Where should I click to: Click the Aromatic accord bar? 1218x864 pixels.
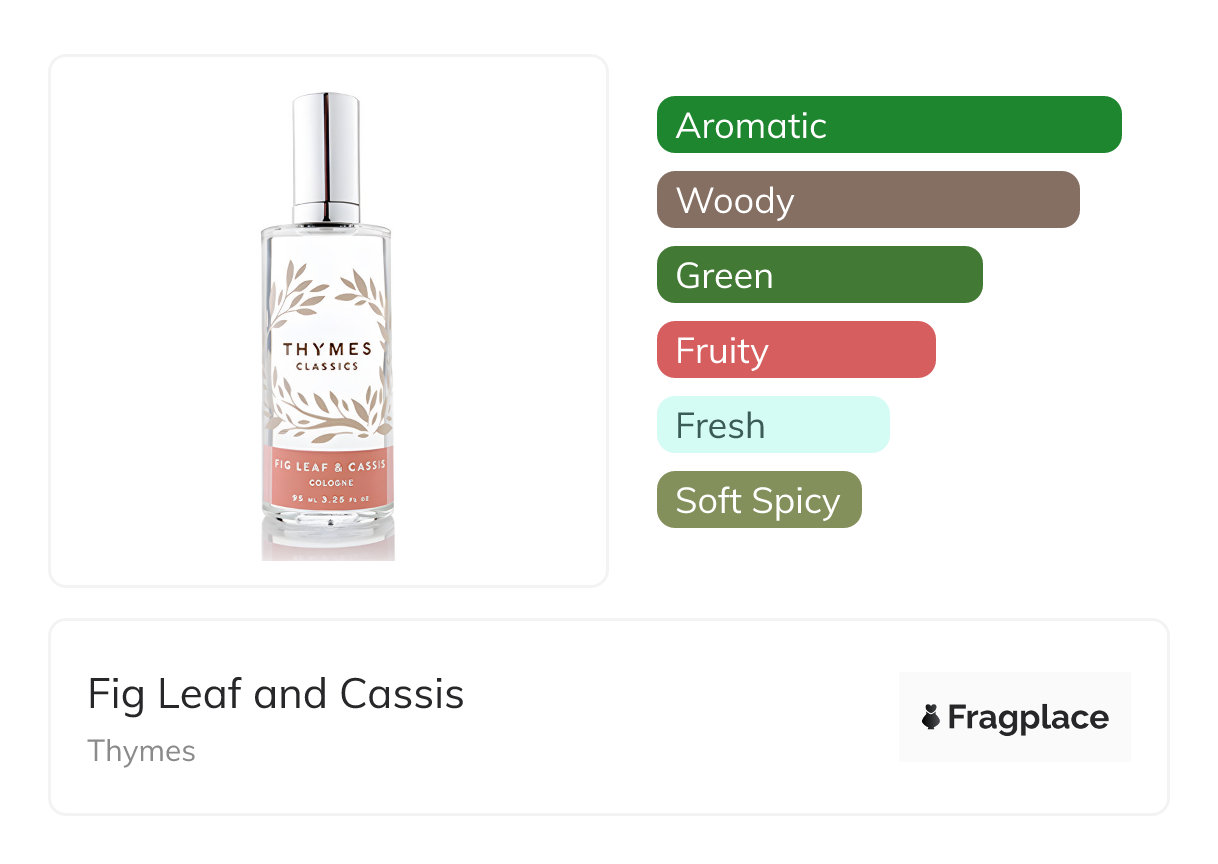(888, 125)
